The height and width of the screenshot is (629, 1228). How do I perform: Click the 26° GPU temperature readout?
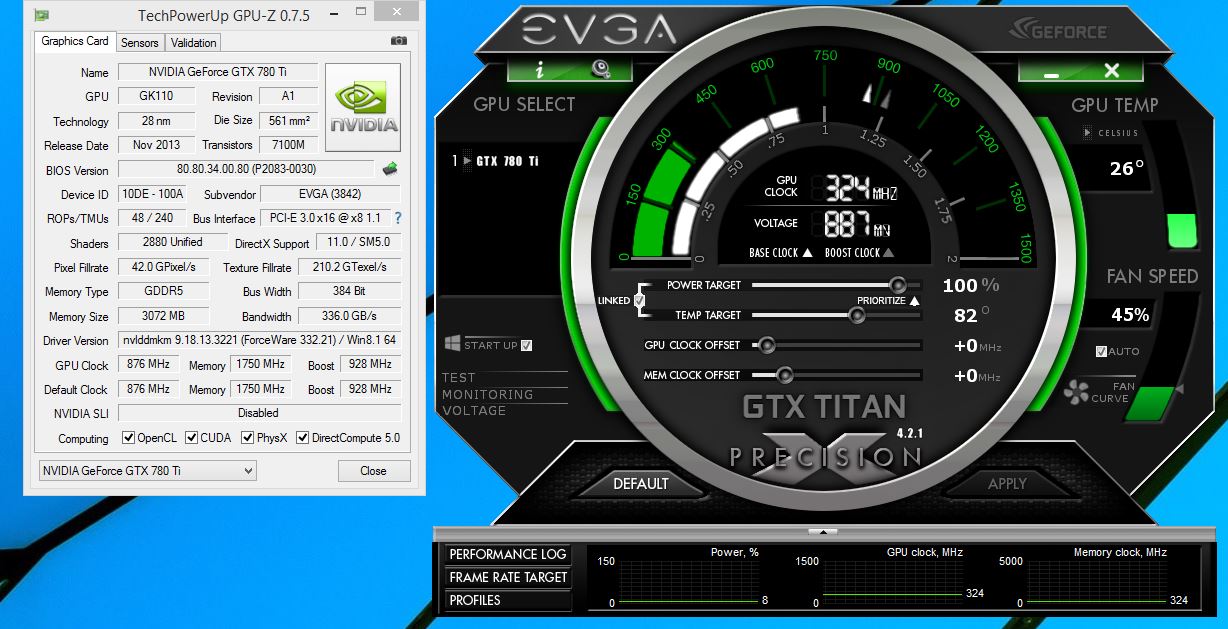tap(1127, 169)
